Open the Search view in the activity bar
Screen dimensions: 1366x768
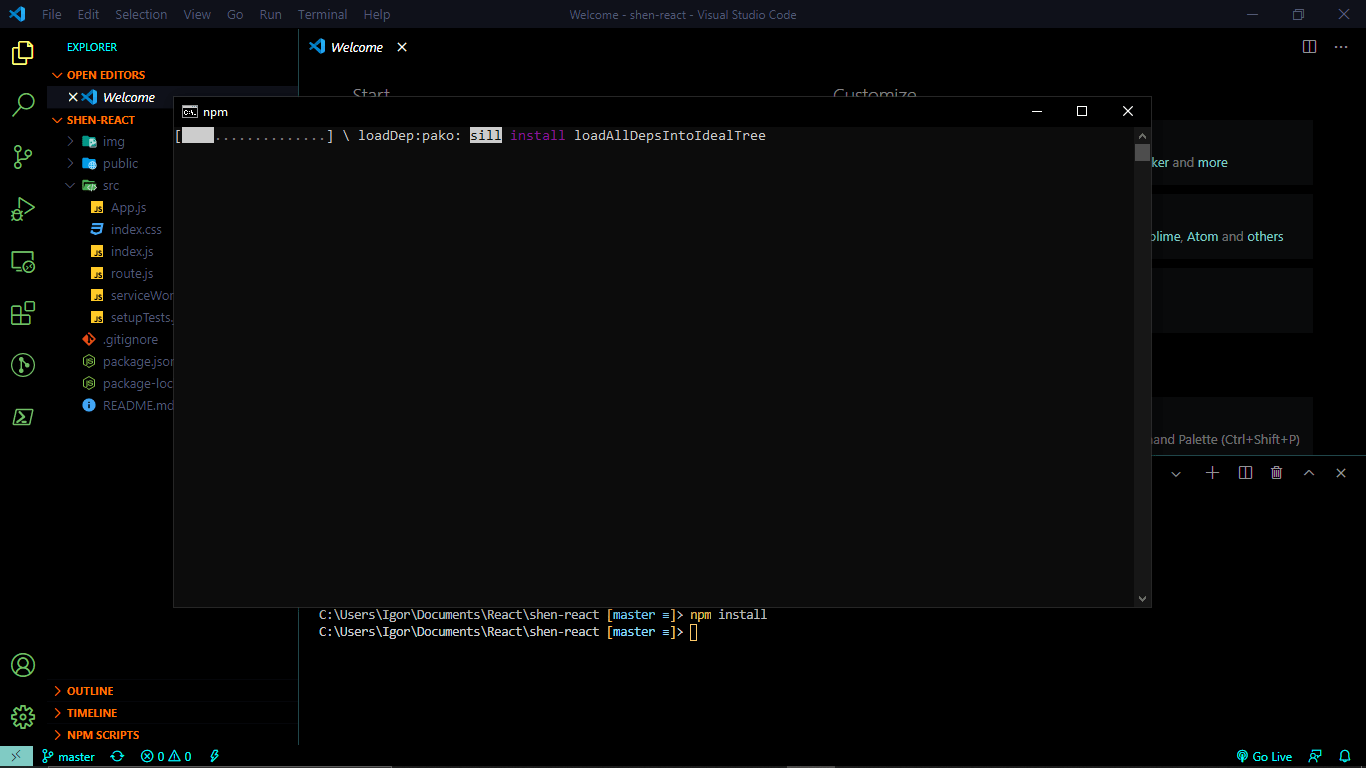[23, 105]
